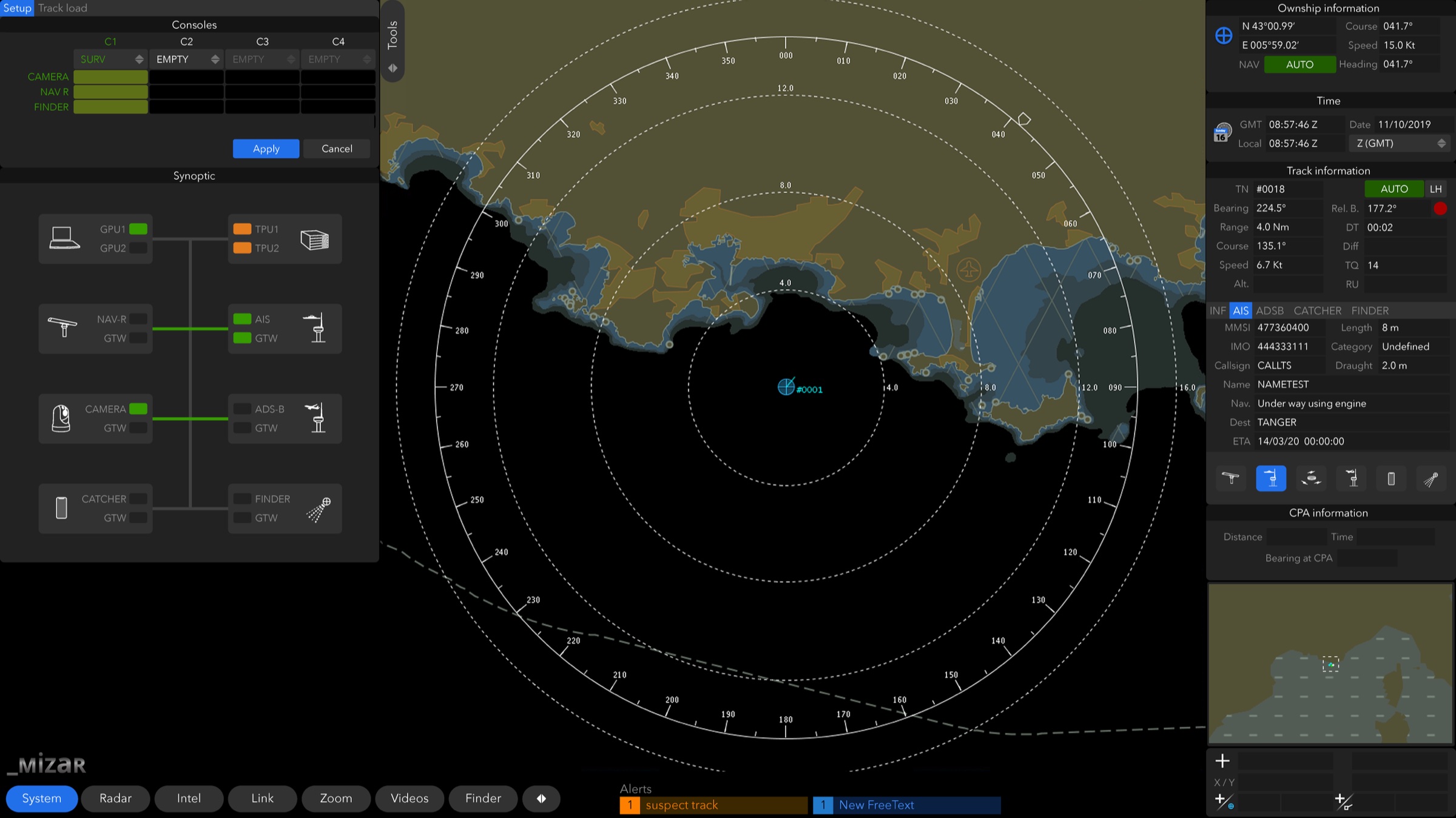Click the CATCHER phone icon in Synoptic

(61, 508)
